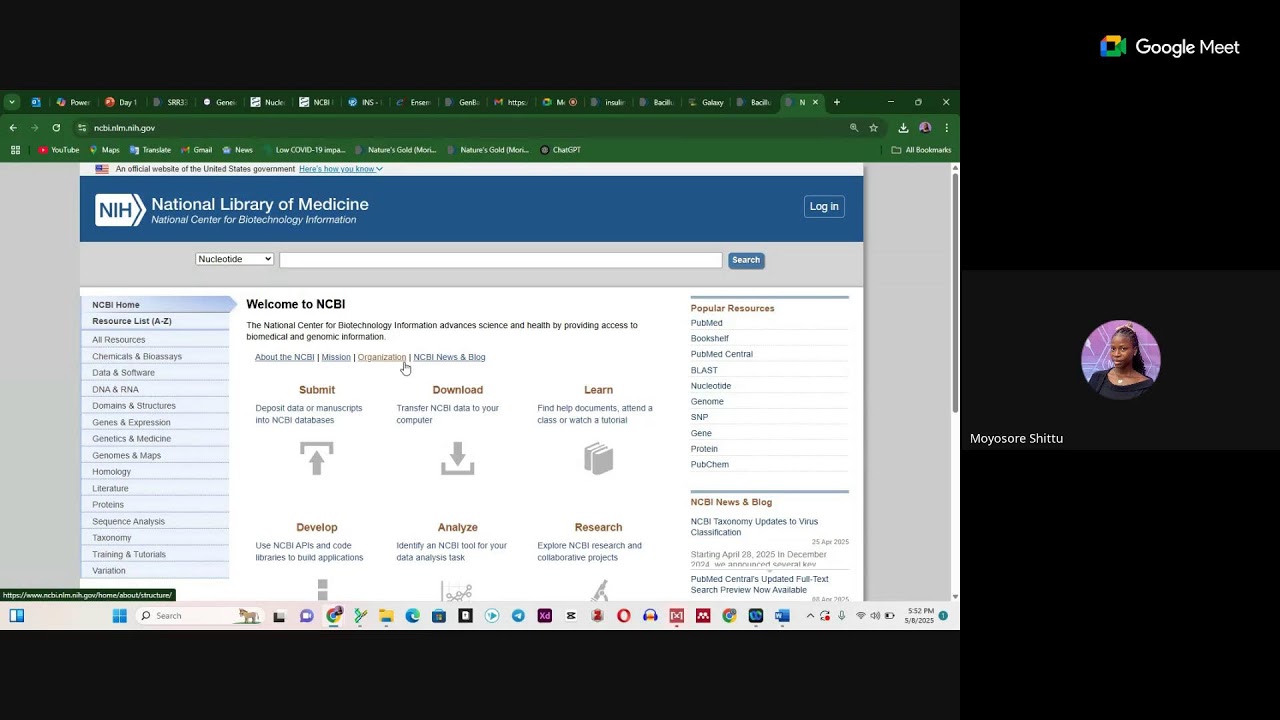Open the PubChem popular resource link

710,464
